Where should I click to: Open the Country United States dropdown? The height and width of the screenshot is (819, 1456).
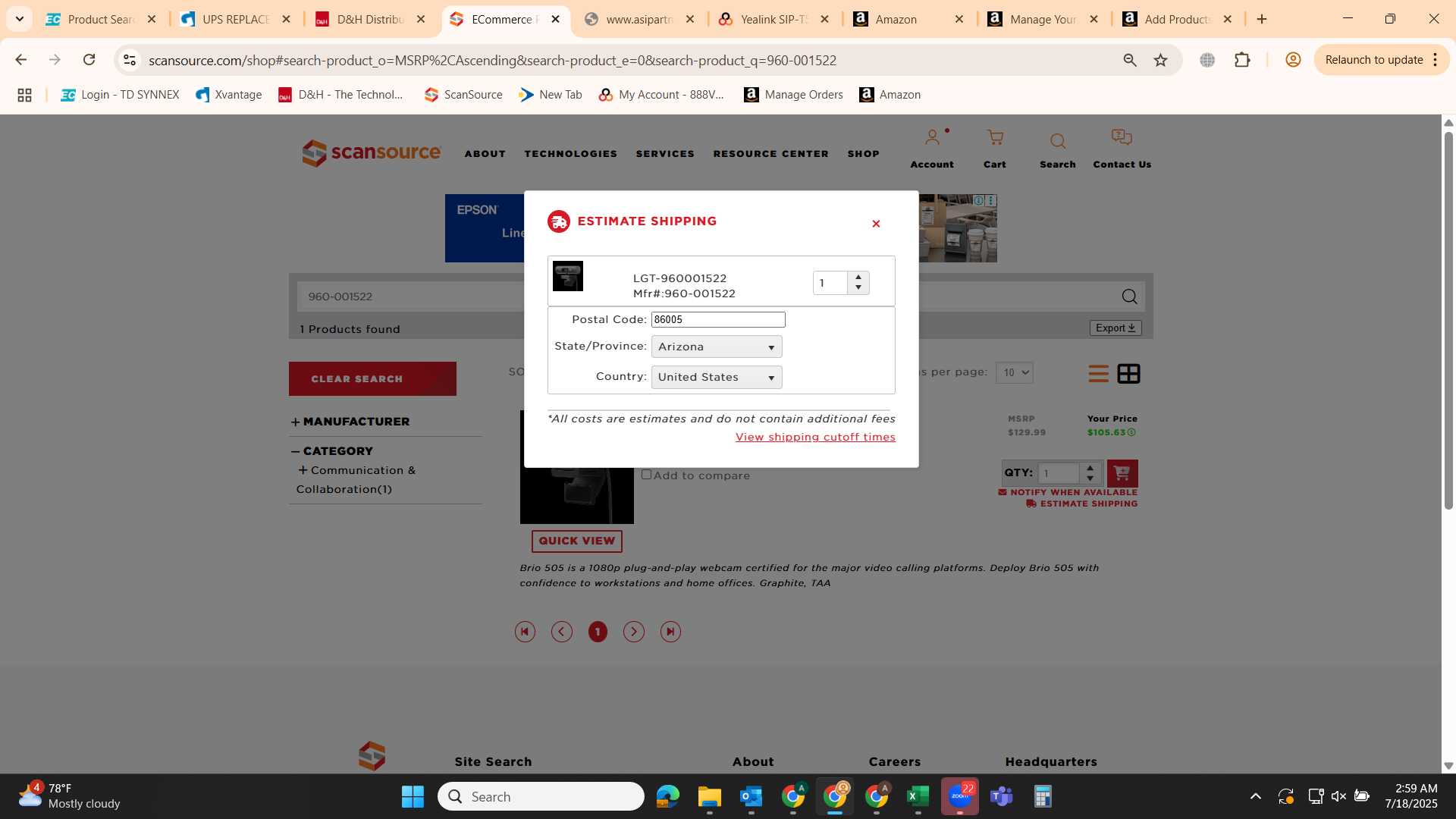click(717, 377)
